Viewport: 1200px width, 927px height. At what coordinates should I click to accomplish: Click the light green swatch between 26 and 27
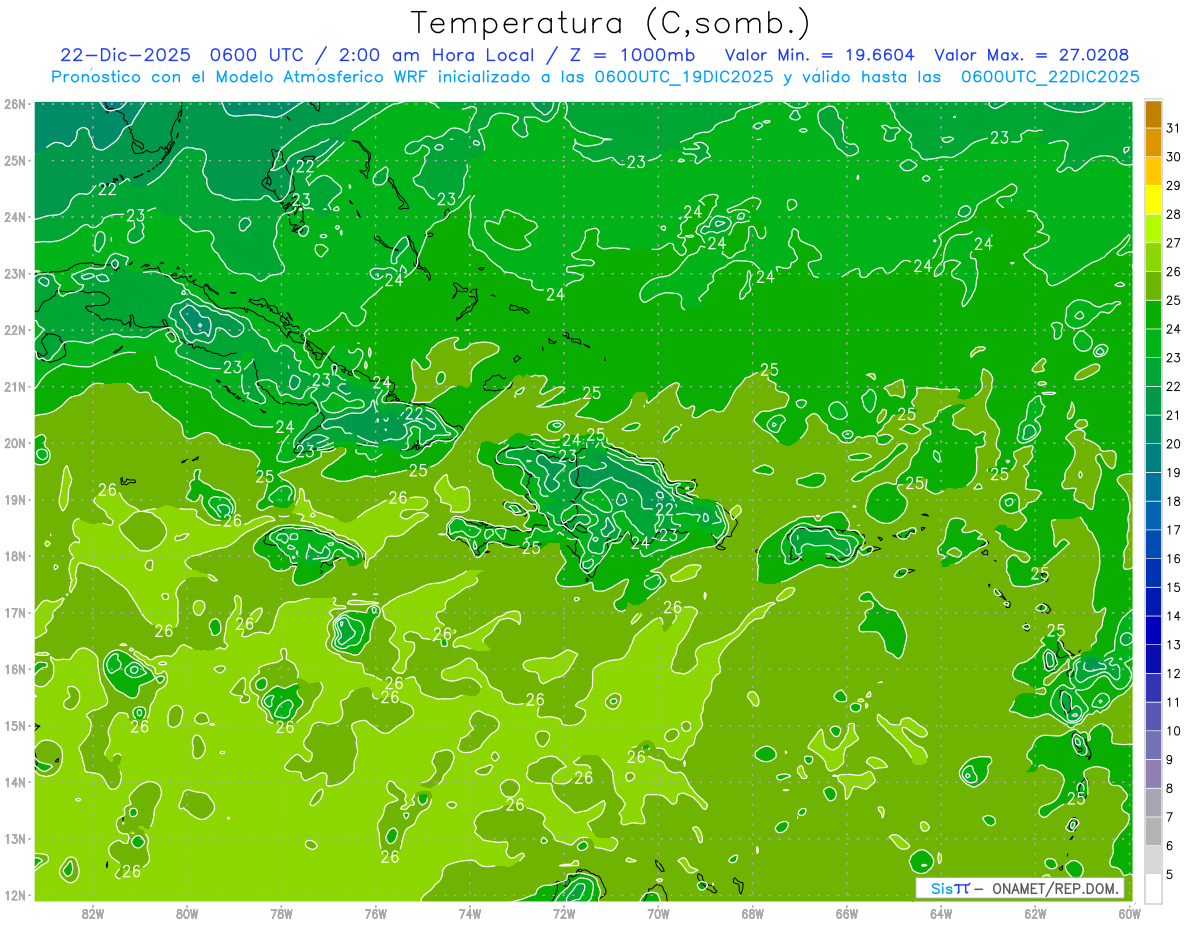(x=1153, y=257)
